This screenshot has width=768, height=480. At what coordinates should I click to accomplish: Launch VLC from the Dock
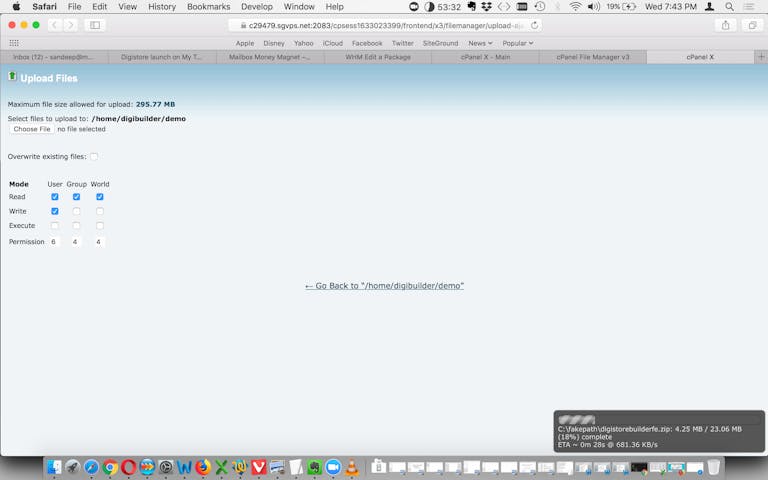coord(352,467)
